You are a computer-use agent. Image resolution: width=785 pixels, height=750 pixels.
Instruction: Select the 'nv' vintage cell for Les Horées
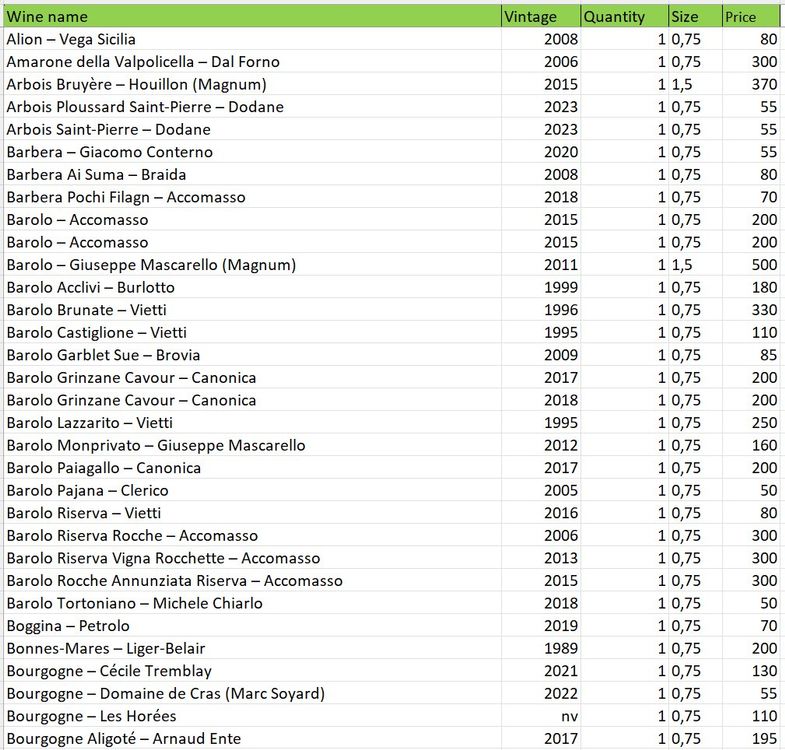567,716
